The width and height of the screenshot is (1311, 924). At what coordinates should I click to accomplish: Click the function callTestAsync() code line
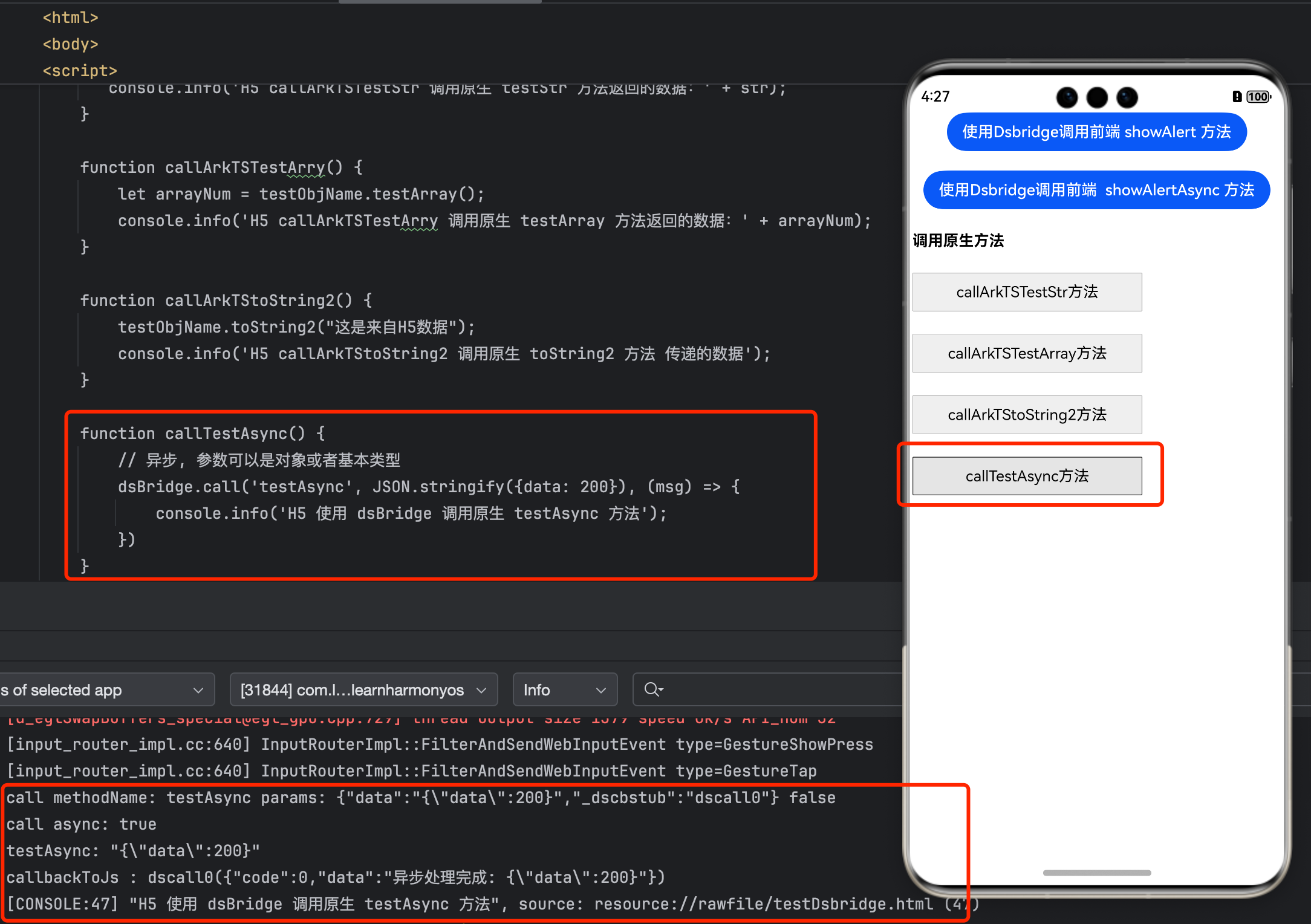pos(203,434)
